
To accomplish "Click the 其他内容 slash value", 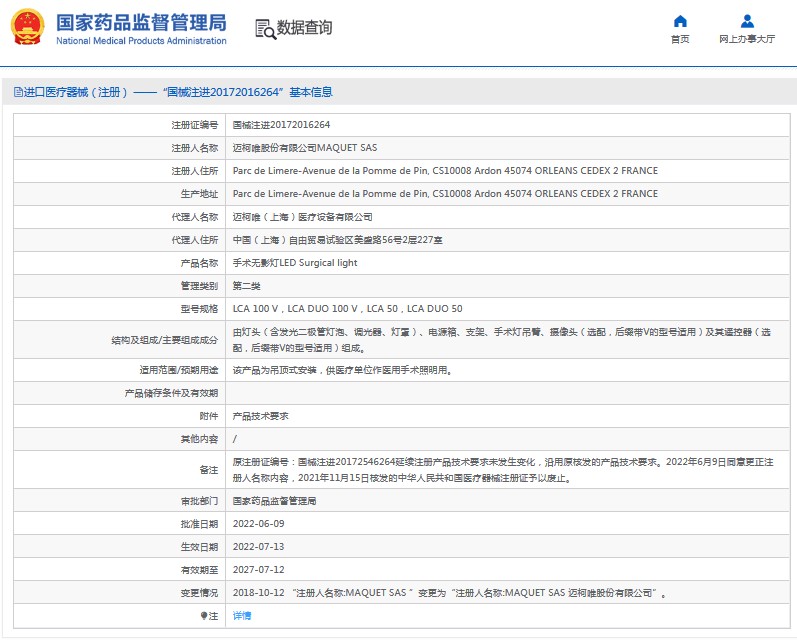I will [x=234, y=439].
